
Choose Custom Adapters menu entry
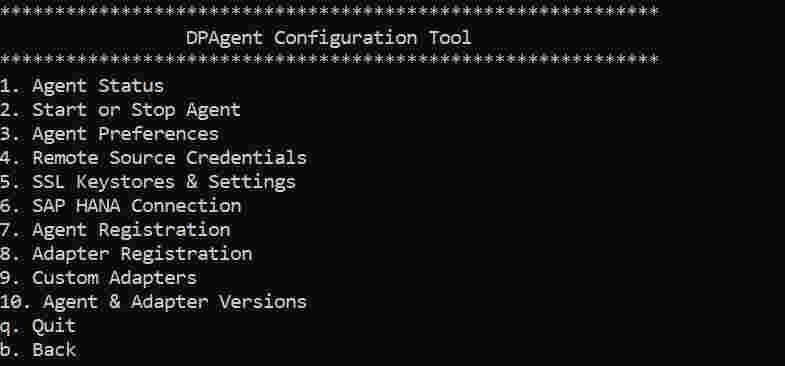click(x=99, y=278)
